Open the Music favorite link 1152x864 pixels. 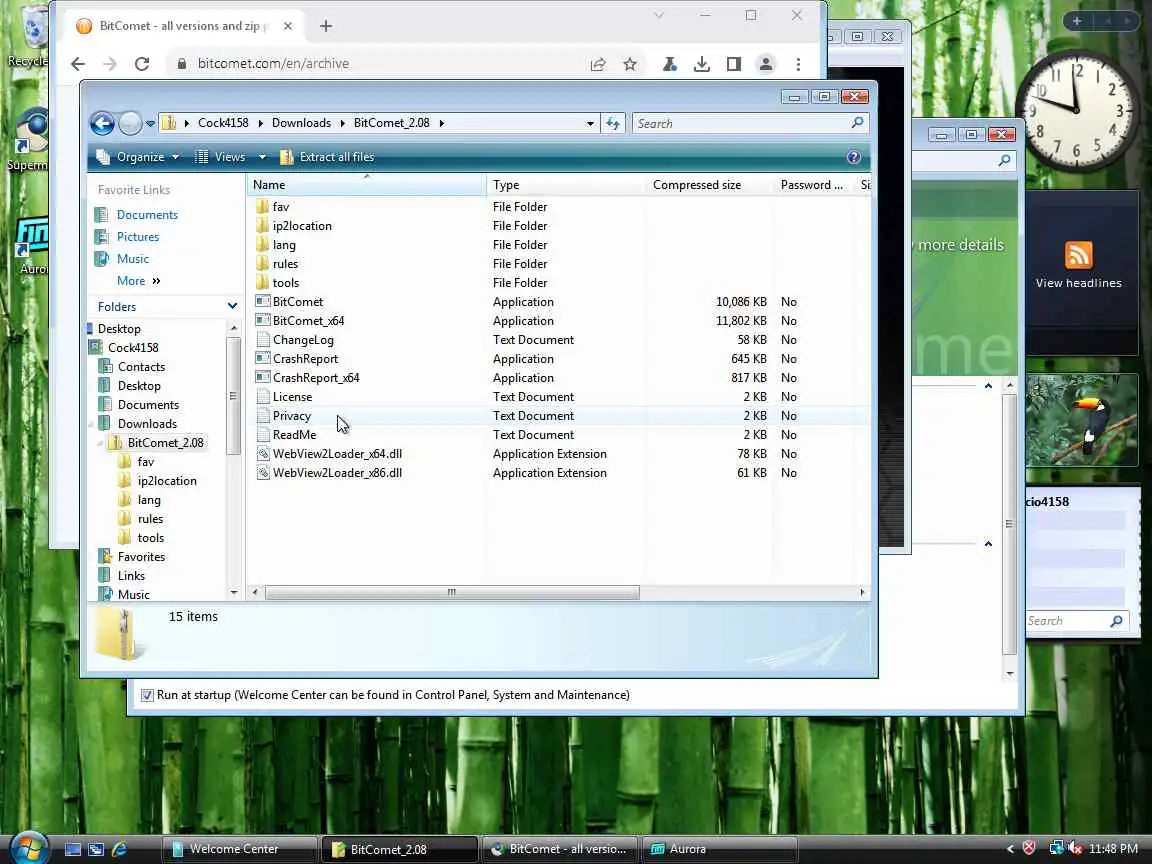(x=133, y=259)
